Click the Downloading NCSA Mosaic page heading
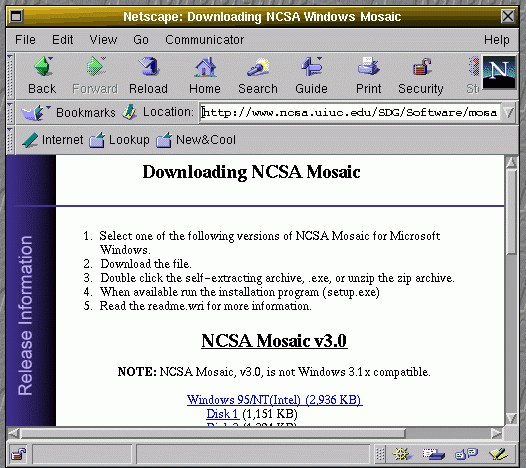Image resolution: width=526 pixels, height=468 pixels. click(x=251, y=172)
